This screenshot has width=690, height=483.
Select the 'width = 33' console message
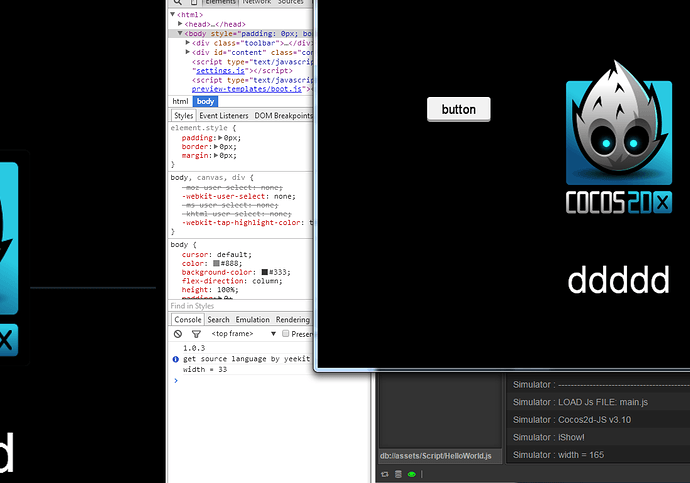click(205, 370)
